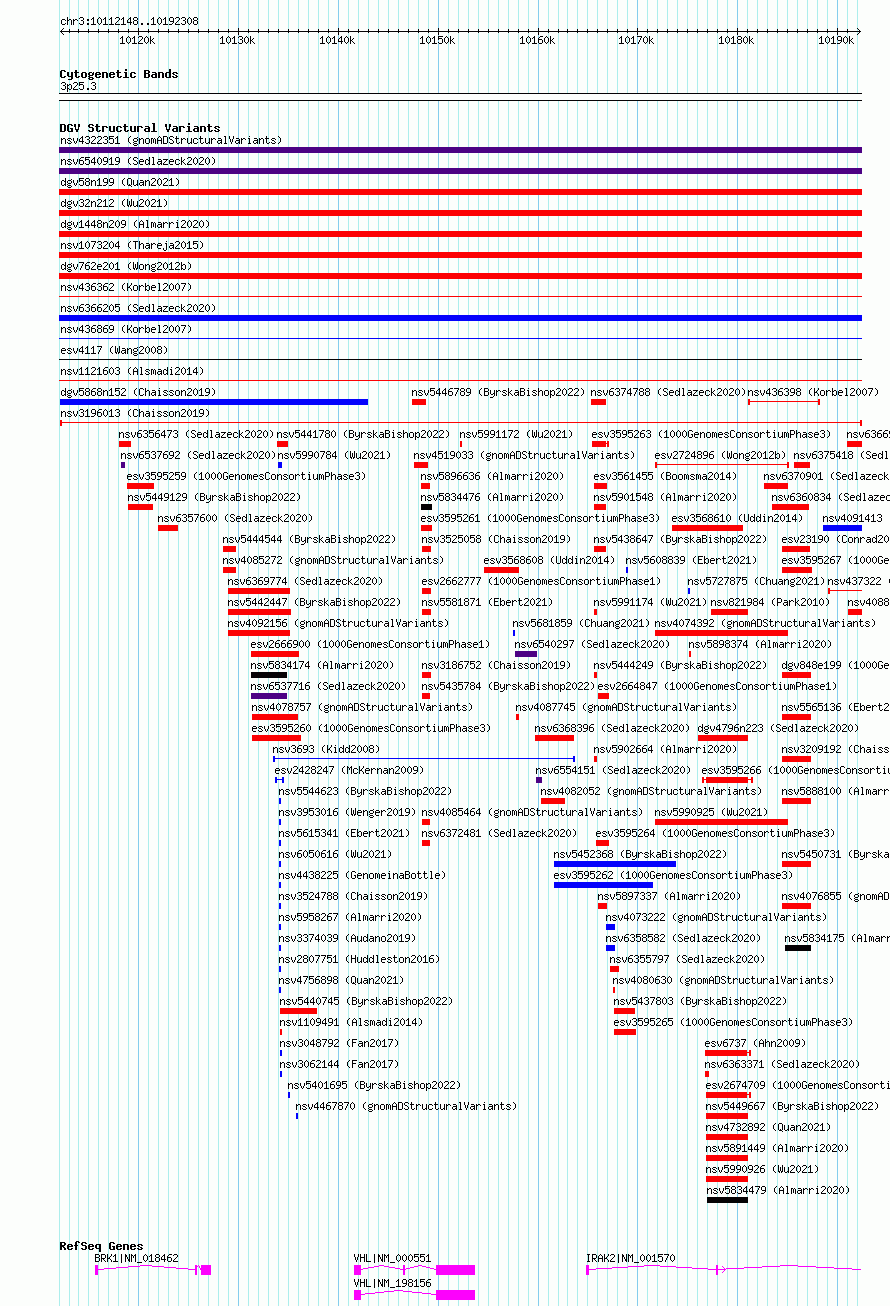Select variant dgv1448n209 (Almarri2020)
The width and height of the screenshot is (890, 1306).
point(134,225)
